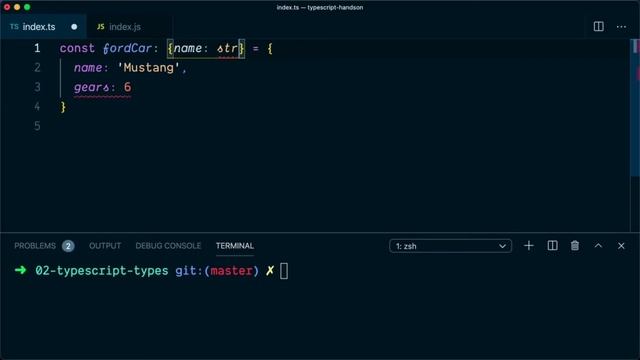Click line number 2 in the gutter
Screen dimensions: 640x360
[37, 67]
